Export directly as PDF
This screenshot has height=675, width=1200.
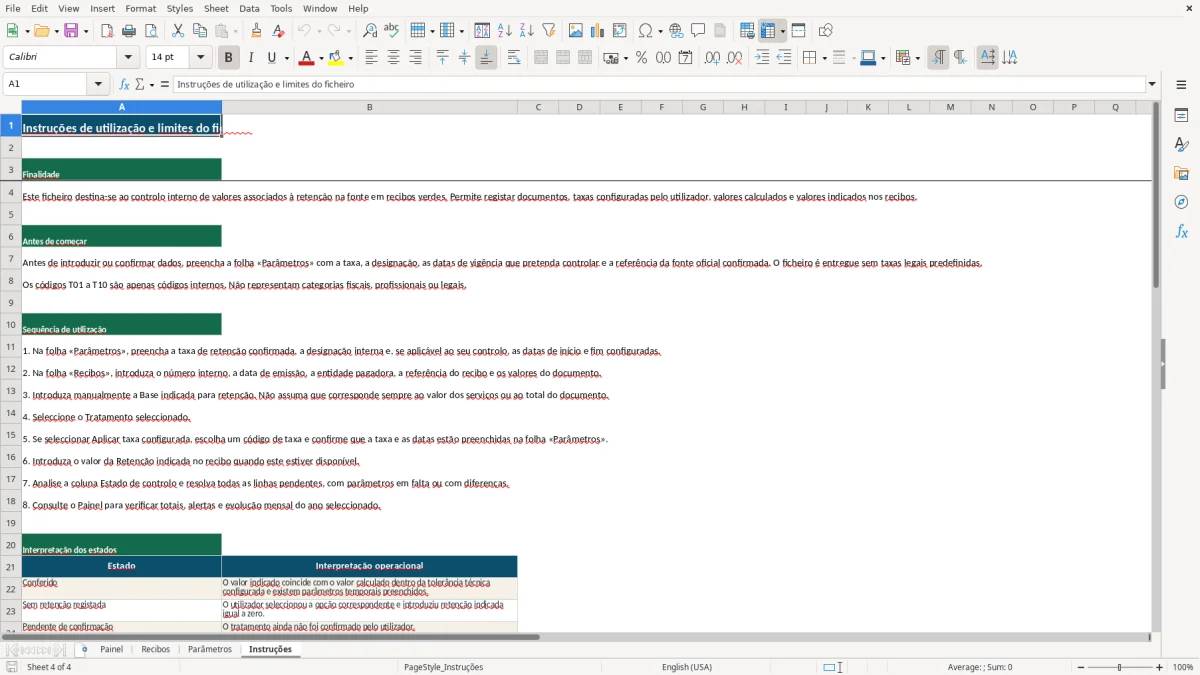point(107,31)
